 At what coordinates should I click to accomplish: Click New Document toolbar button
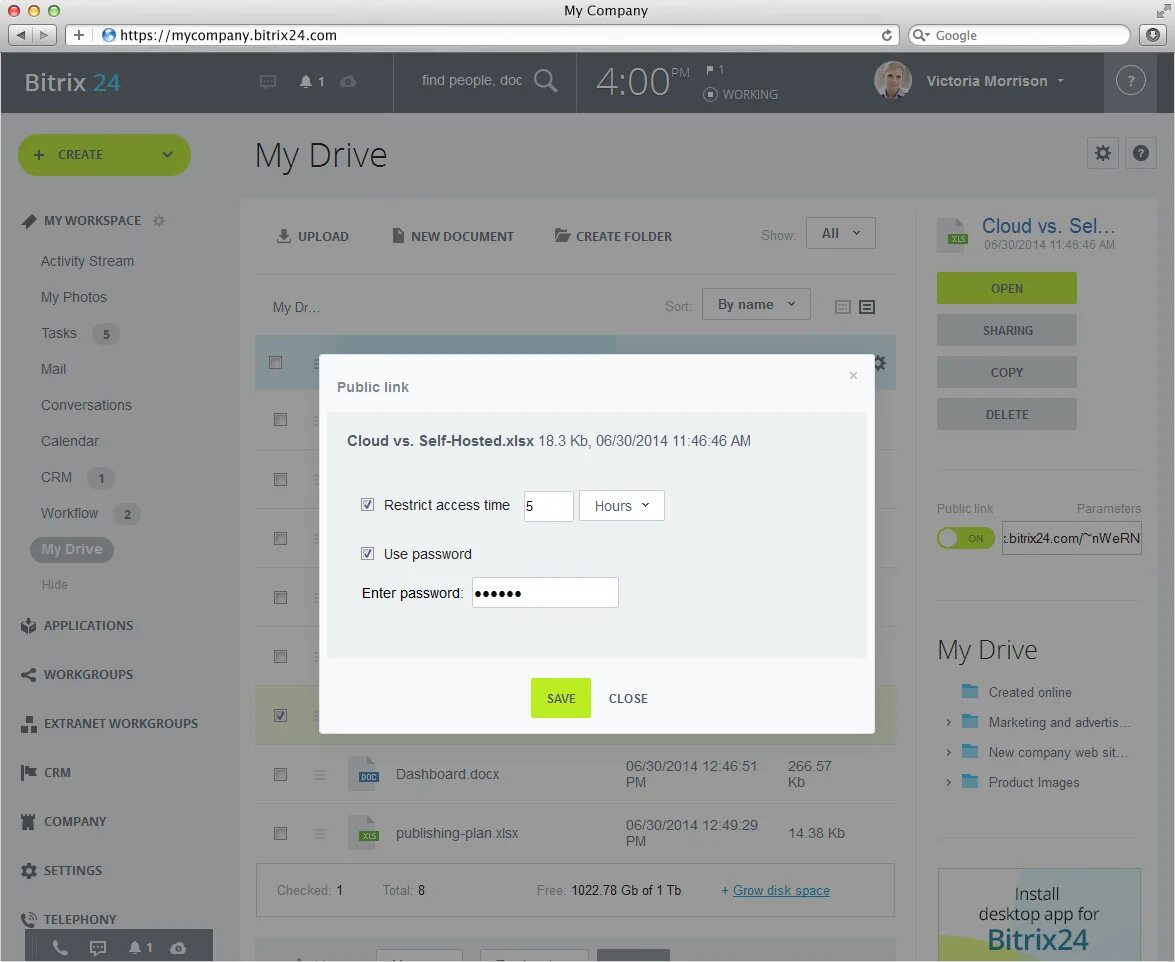tap(453, 236)
